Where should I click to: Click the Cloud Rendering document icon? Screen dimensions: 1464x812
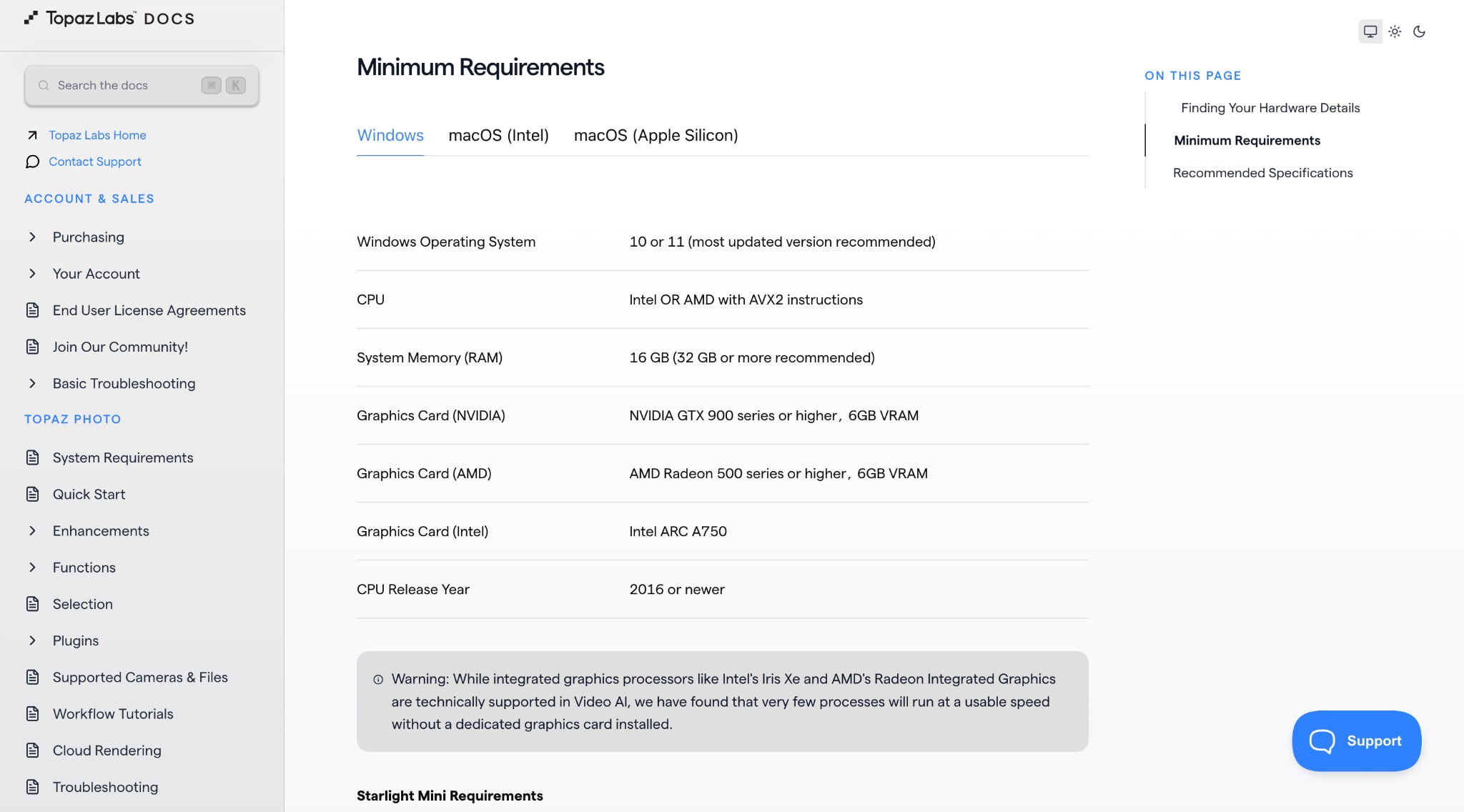[x=33, y=751]
